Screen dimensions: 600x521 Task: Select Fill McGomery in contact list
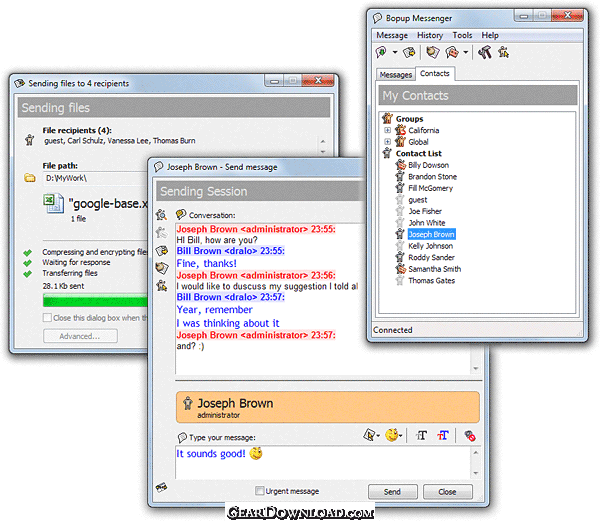tap(430, 188)
